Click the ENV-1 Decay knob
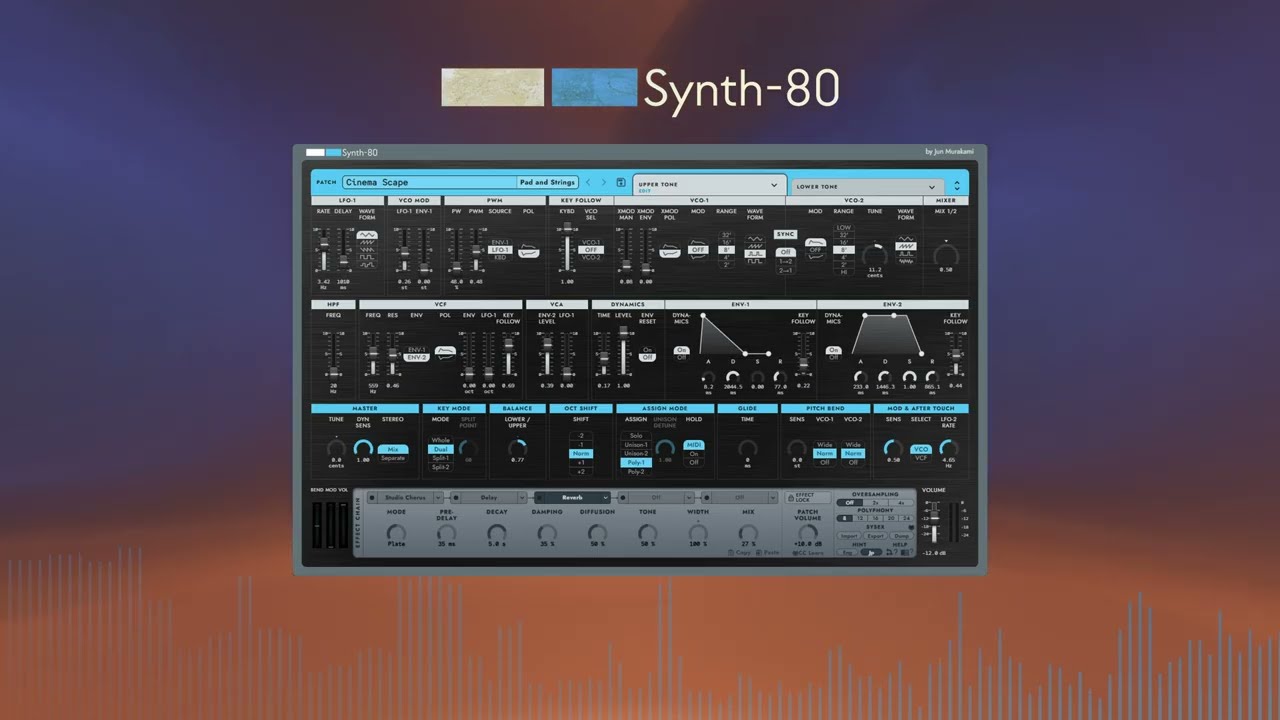The height and width of the screenshot is (720, 1280). 733,377
